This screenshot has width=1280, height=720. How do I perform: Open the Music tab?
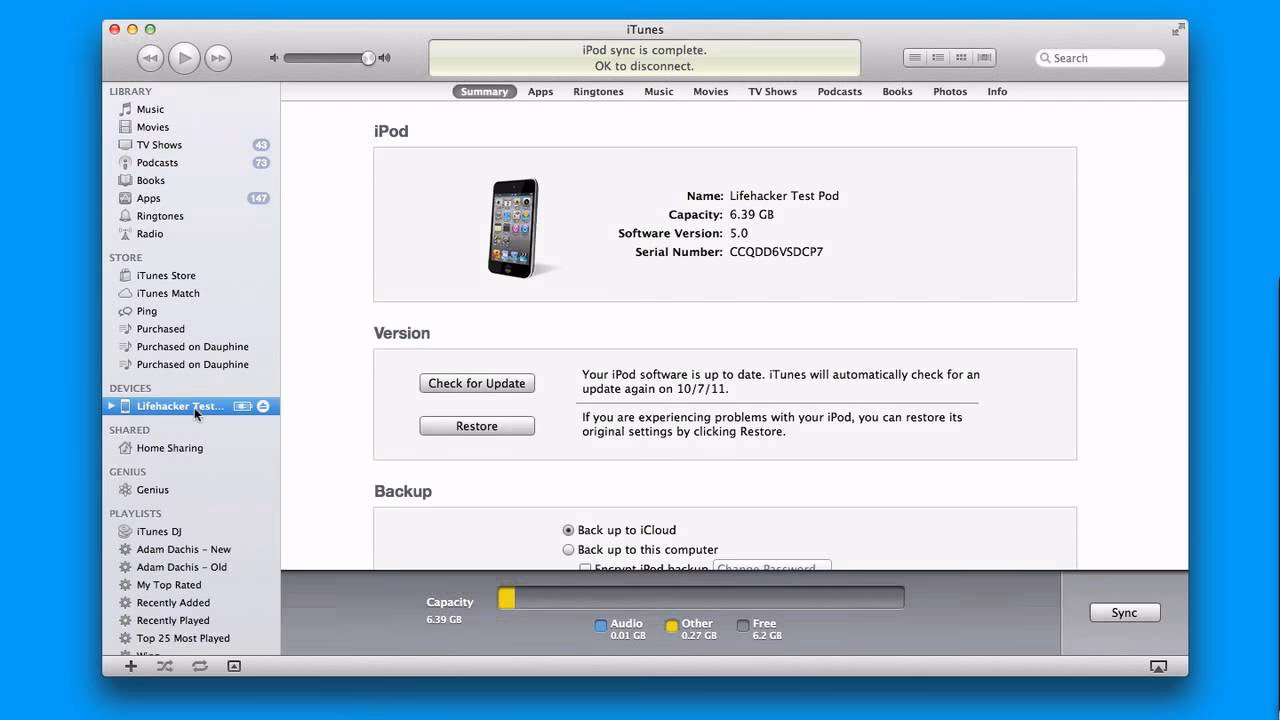pos(658,91)
